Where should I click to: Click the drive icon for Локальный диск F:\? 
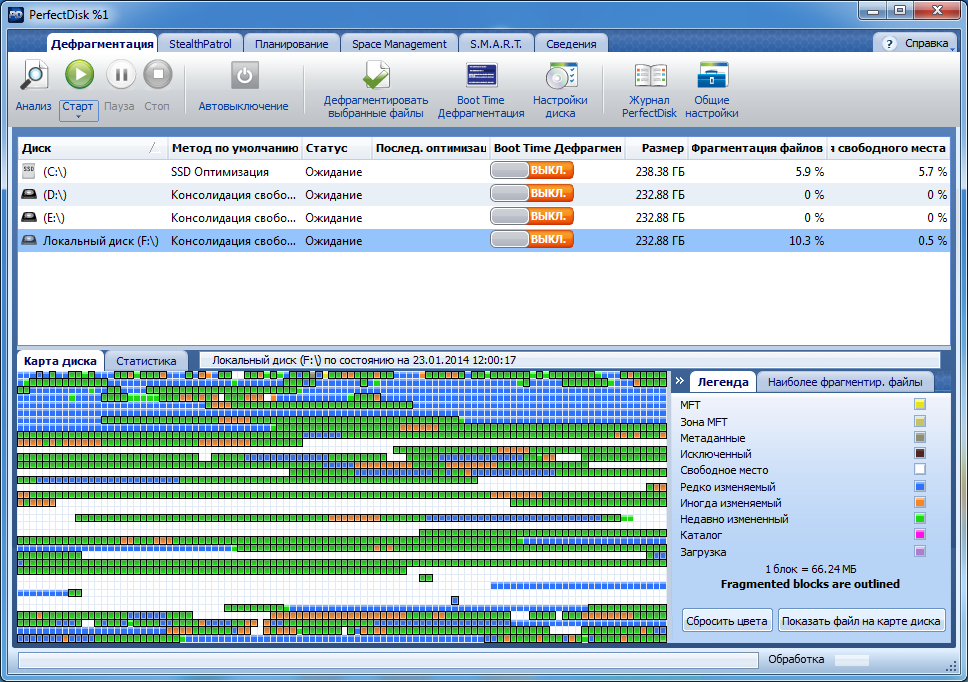(29, 240)
